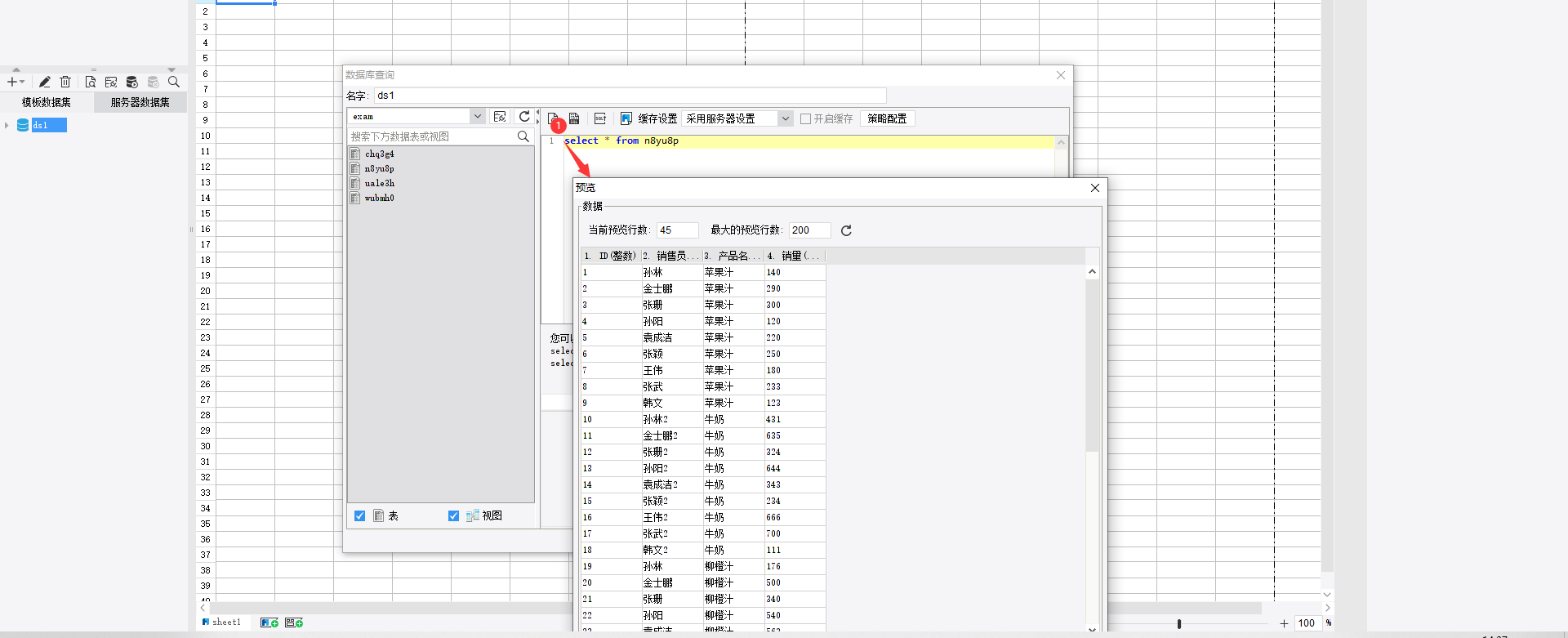
Task: Click the preview dataset icon in left panel
Action: [x=90, y=82]
